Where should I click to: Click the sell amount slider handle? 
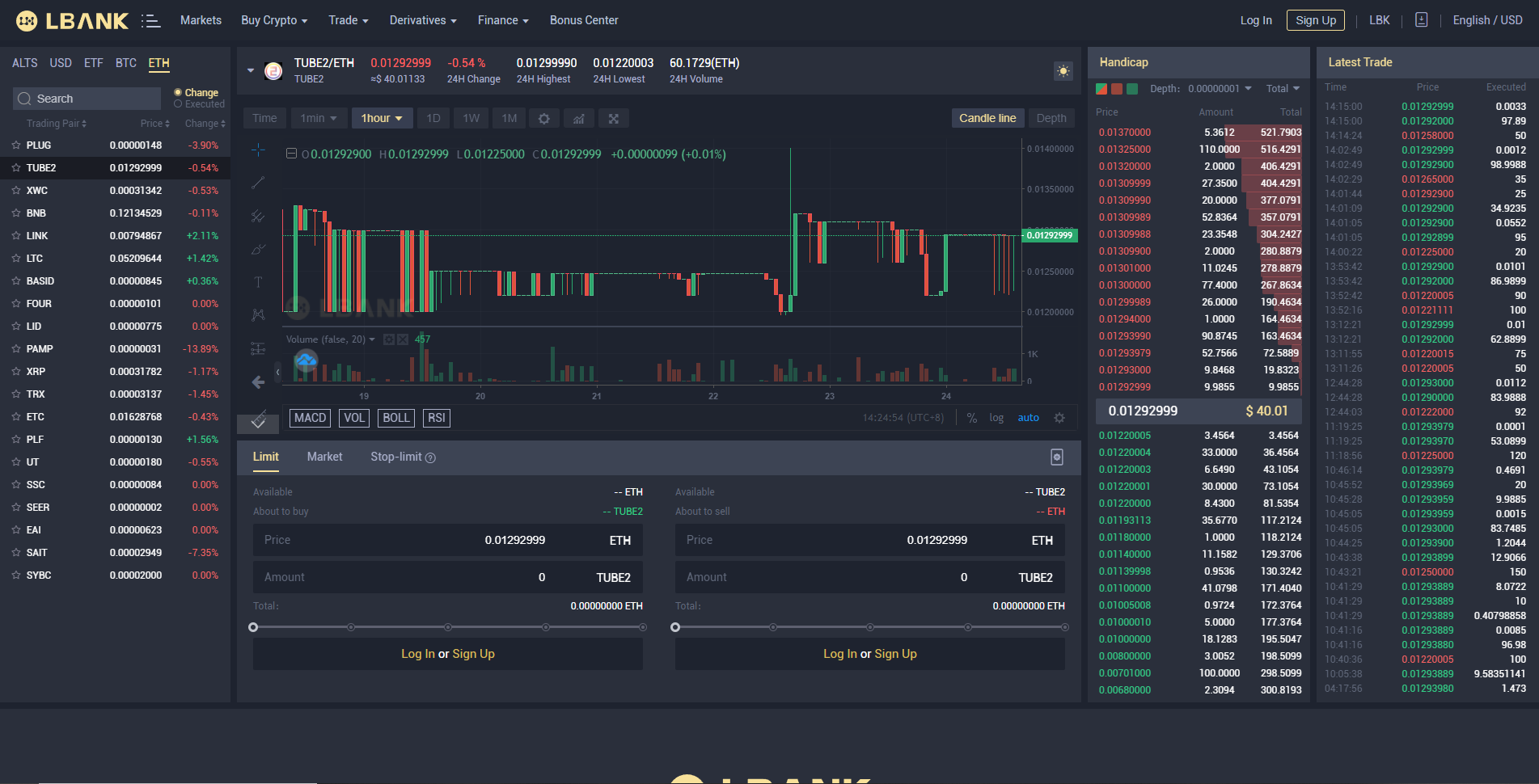pyautogui.click(x=675, y=627)
